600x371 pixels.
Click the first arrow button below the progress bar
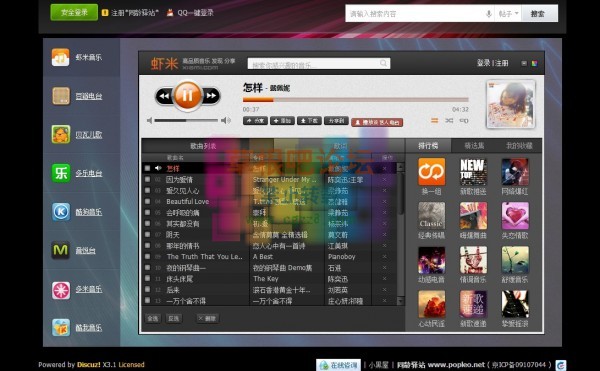(x=255, y=121)
